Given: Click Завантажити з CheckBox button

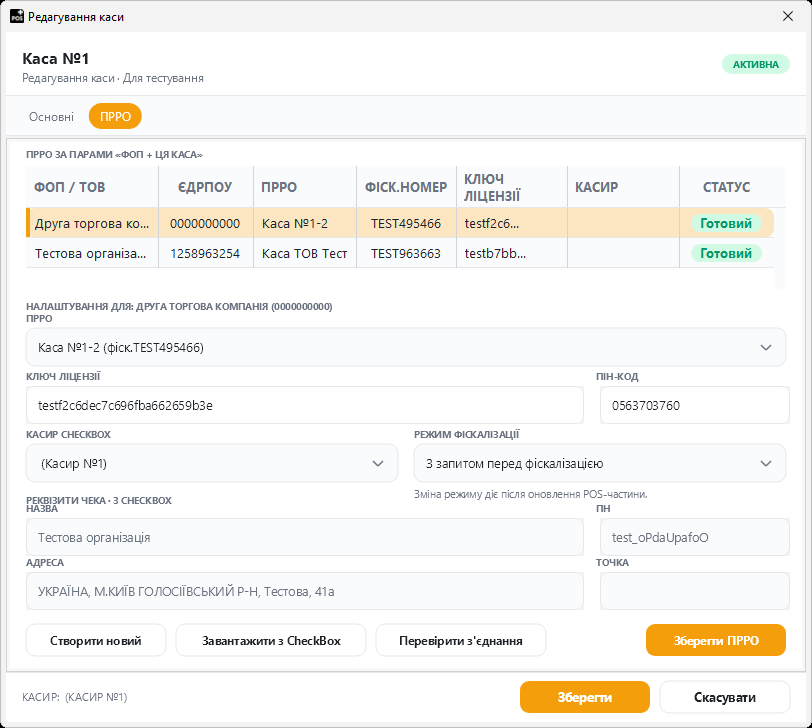Looking at the screenshot, I should point(271,640).
